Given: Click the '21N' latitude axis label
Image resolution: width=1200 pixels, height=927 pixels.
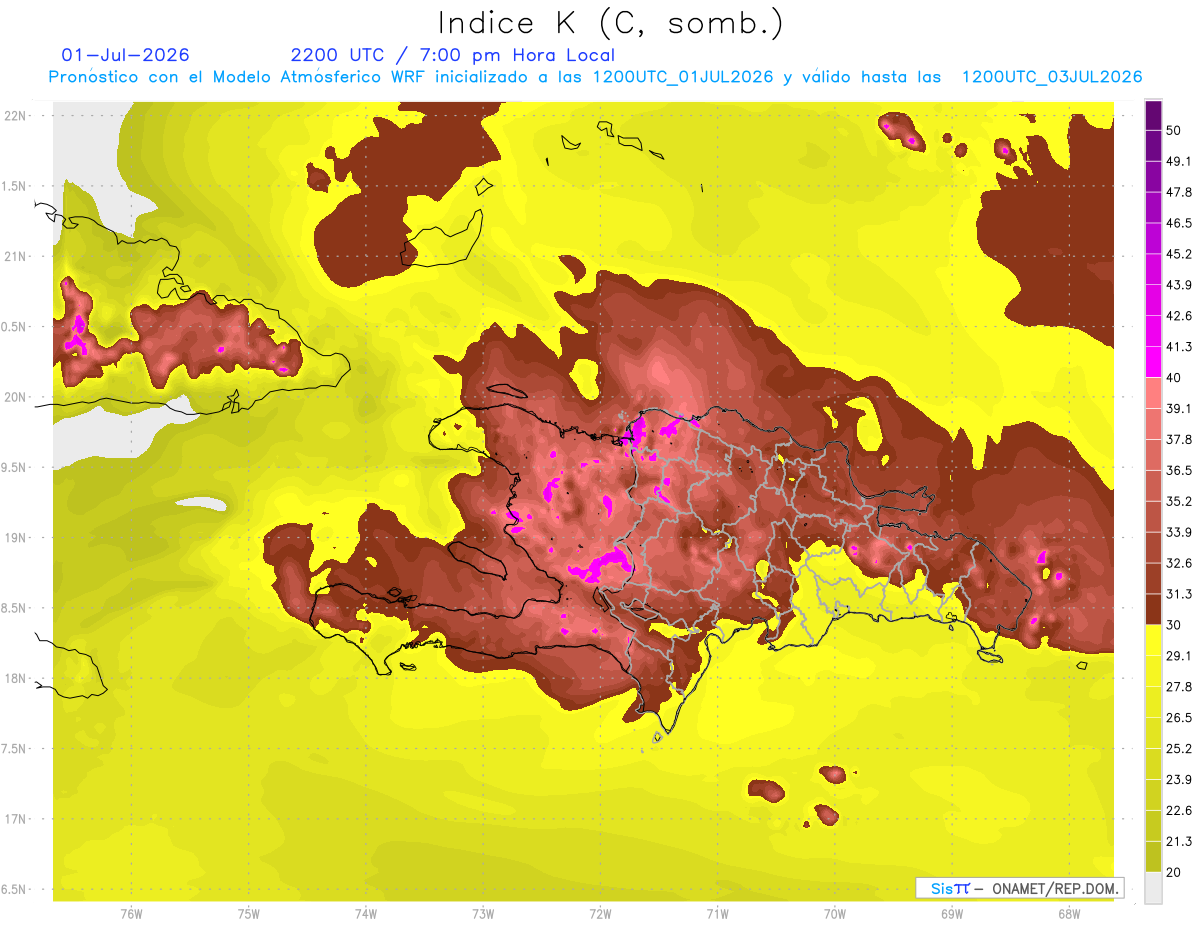Looking at the screenshot, I should 15,256.
